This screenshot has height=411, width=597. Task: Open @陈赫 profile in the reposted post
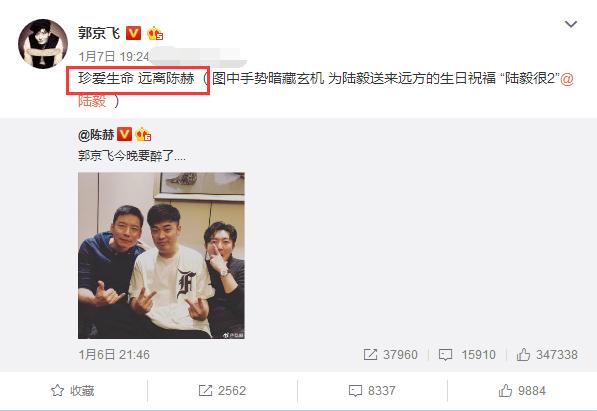pyautogui.click(x=96, y=134)
